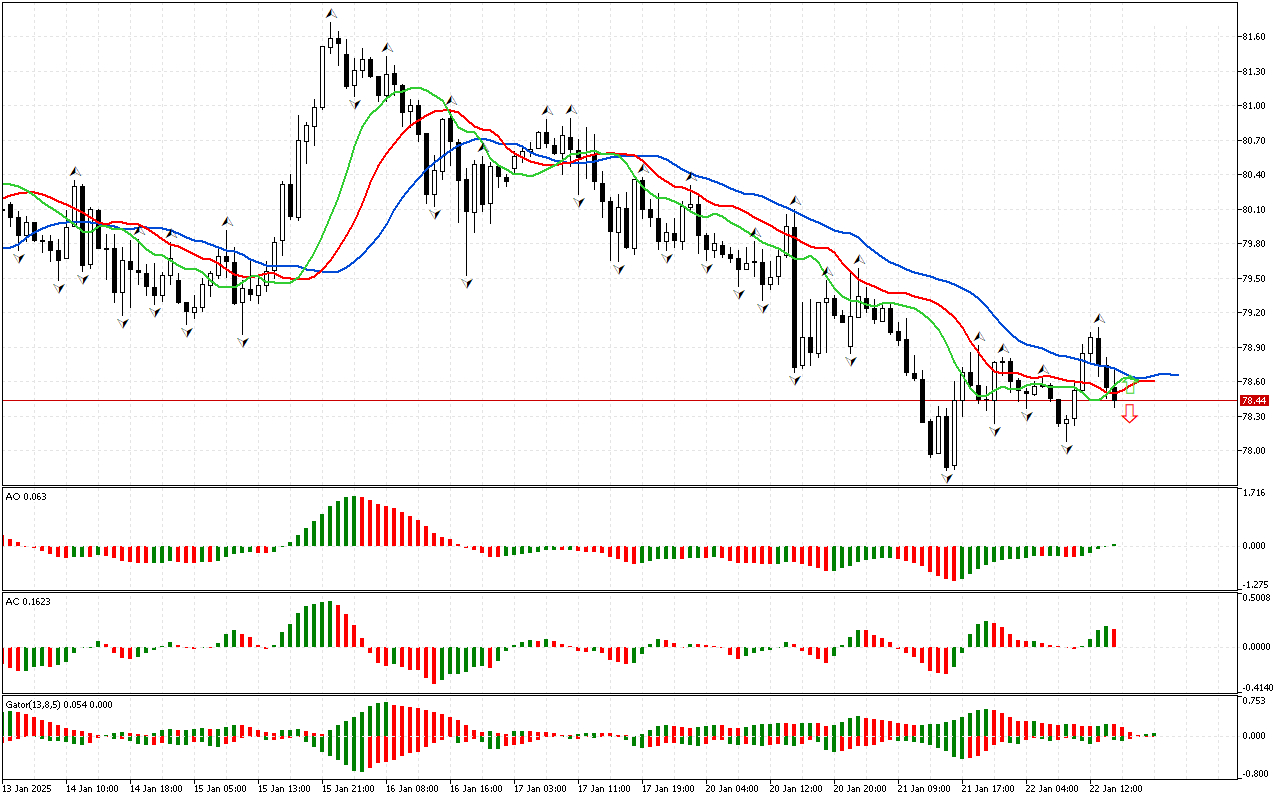Click the 20 Jan 04:00 time label

coord(730,789)
